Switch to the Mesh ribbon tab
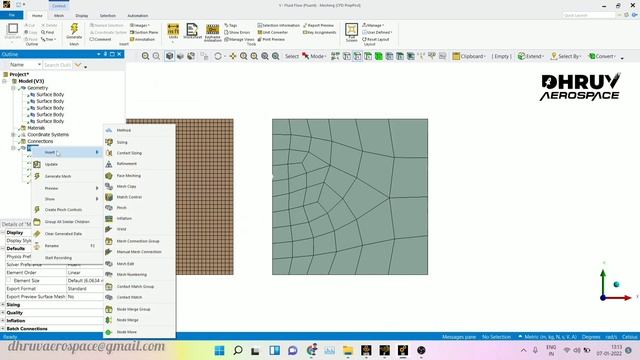This screenshot has width=640, height=360. (59, 16)
